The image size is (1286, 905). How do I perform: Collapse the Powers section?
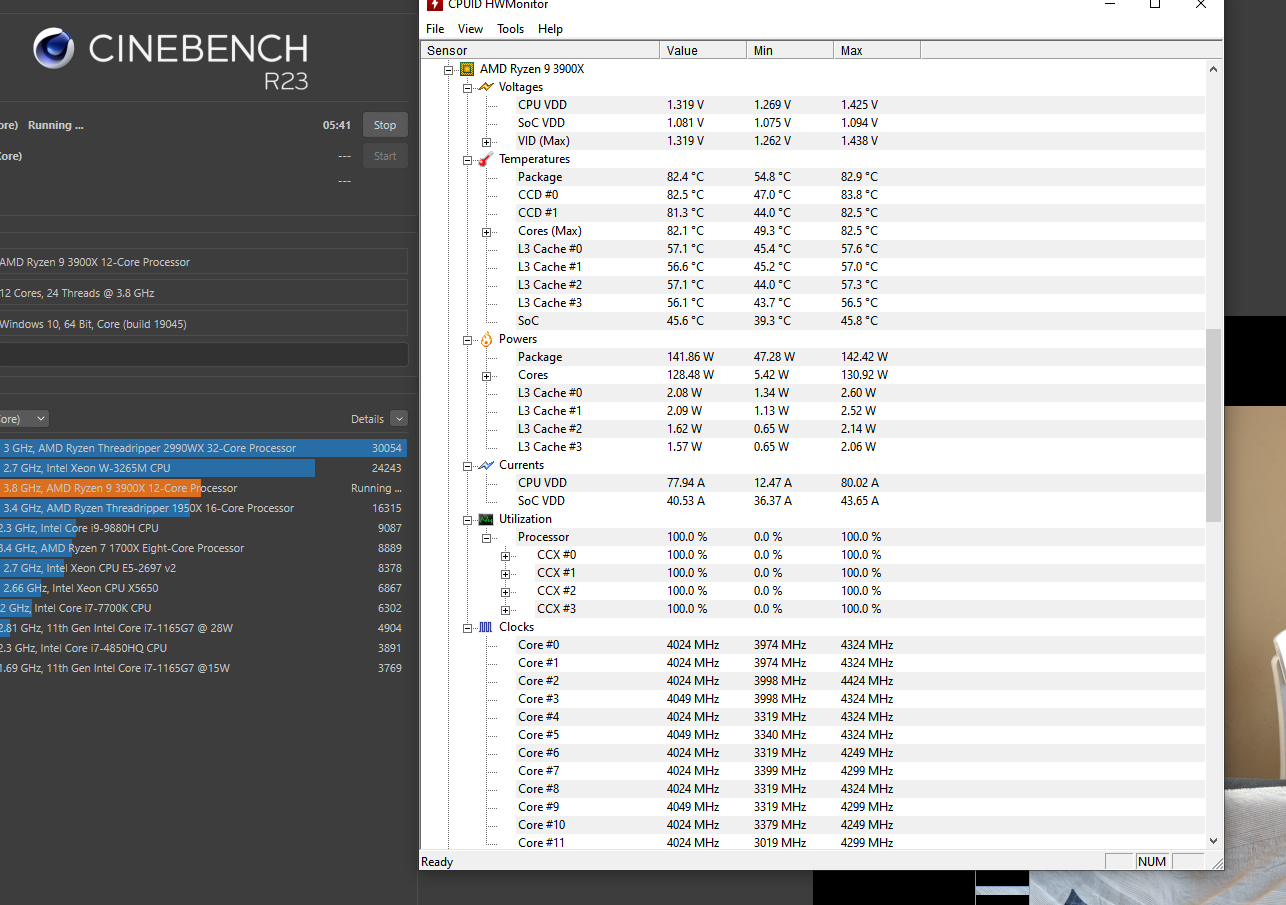[467, 340]
